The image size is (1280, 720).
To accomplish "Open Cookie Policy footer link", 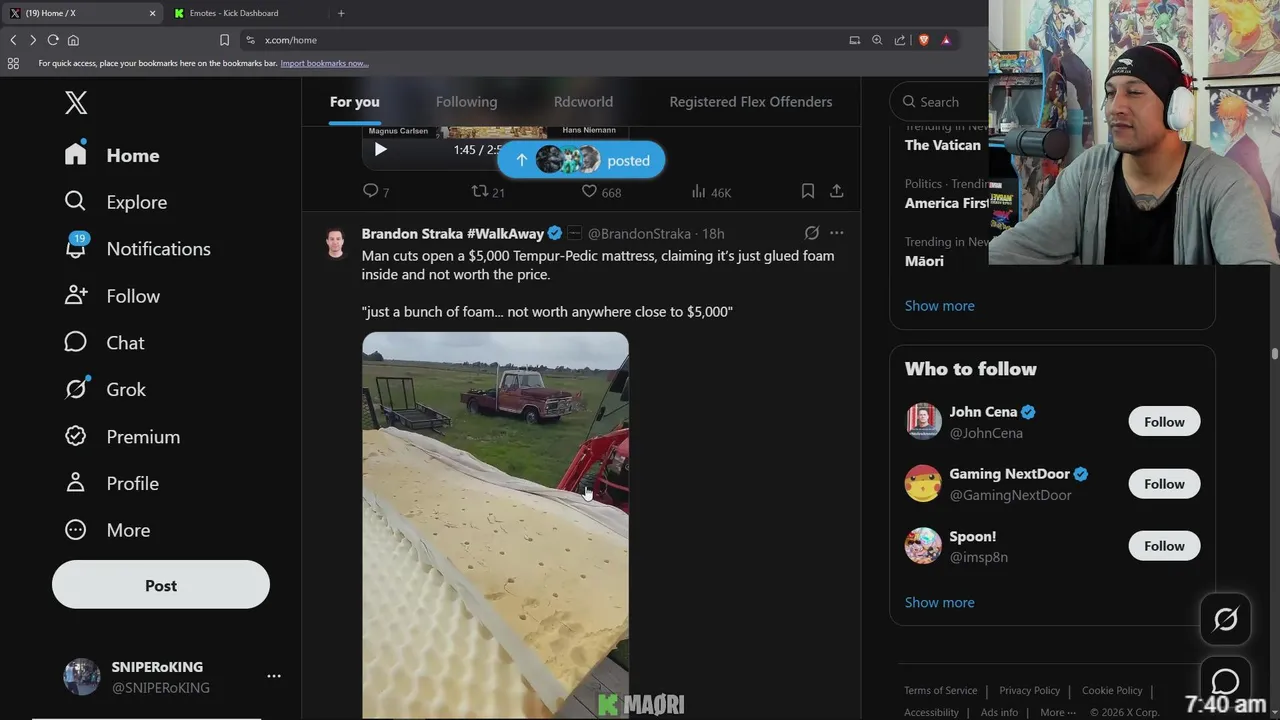I will tap(1112, 690).
